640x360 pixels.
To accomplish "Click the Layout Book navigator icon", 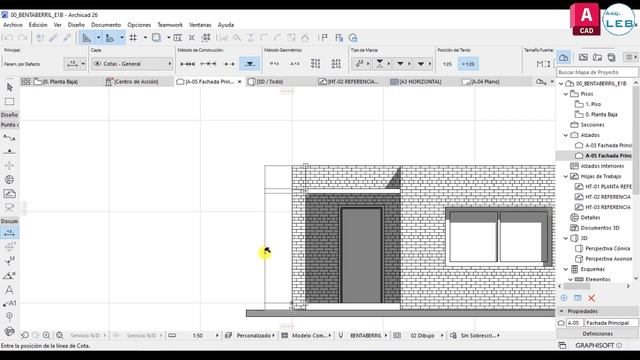I will (598, 57).
